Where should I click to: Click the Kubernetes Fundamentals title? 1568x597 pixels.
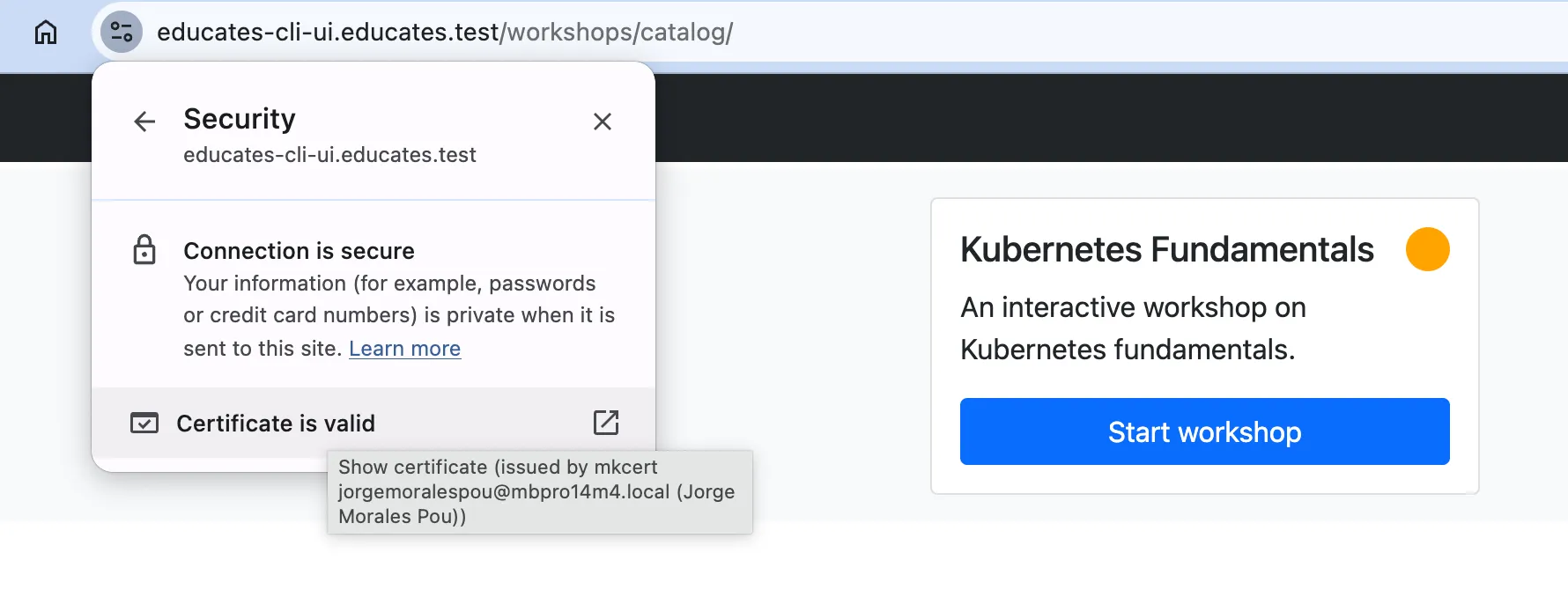pyautogui.click(x=1167, y=250)
